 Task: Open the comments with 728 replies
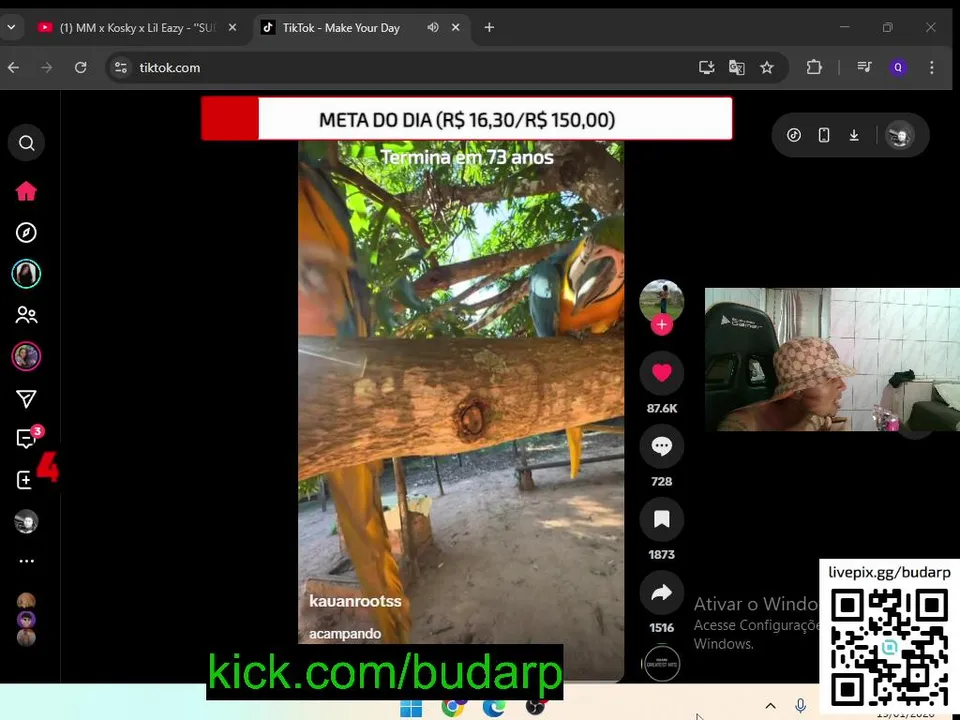(x=661, y=446)
